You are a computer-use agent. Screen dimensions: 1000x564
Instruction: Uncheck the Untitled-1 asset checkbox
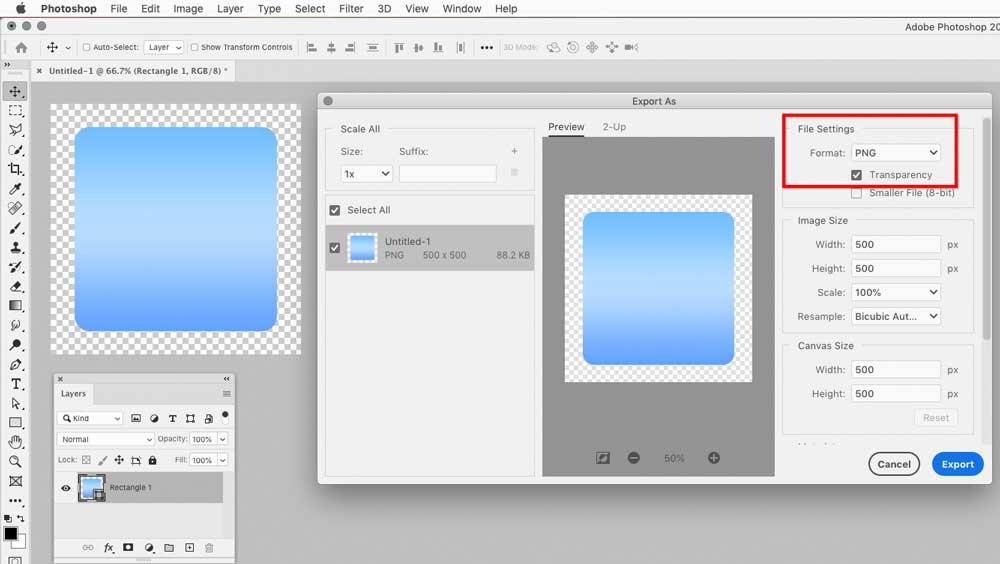point(335,248)
